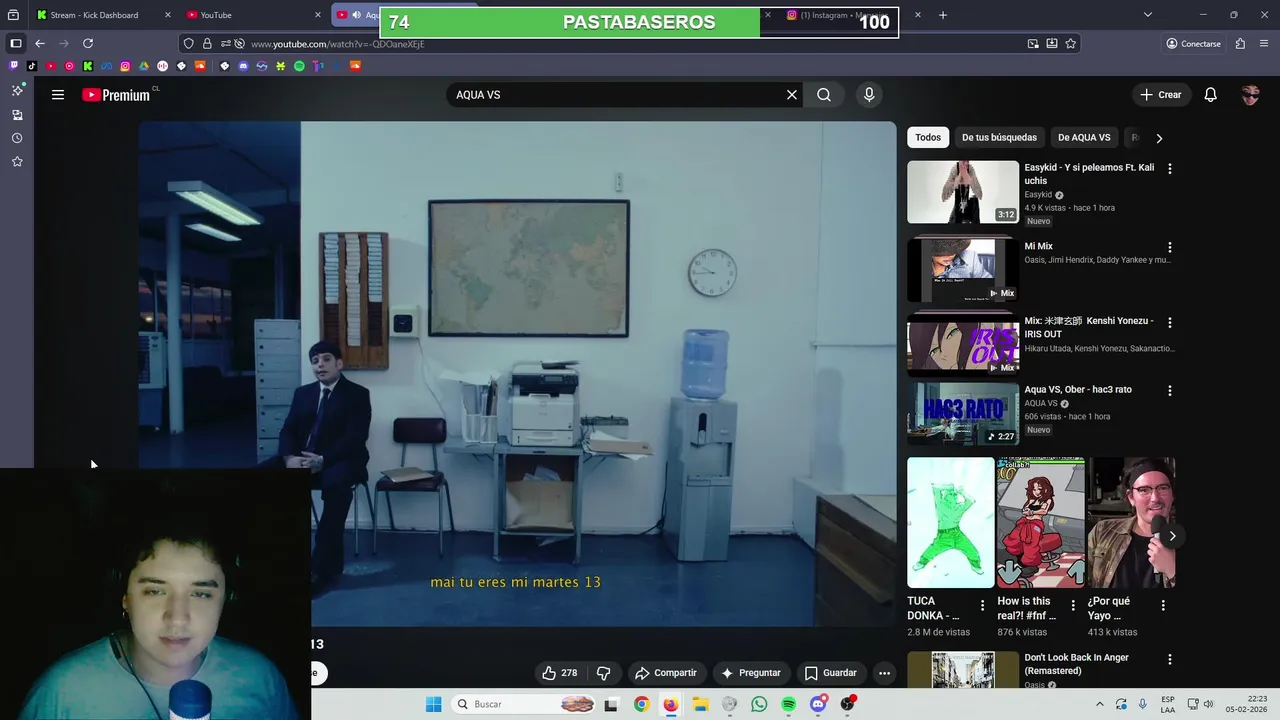
Task: Dislike the video with thumbs down
Action: pos(603,673)
